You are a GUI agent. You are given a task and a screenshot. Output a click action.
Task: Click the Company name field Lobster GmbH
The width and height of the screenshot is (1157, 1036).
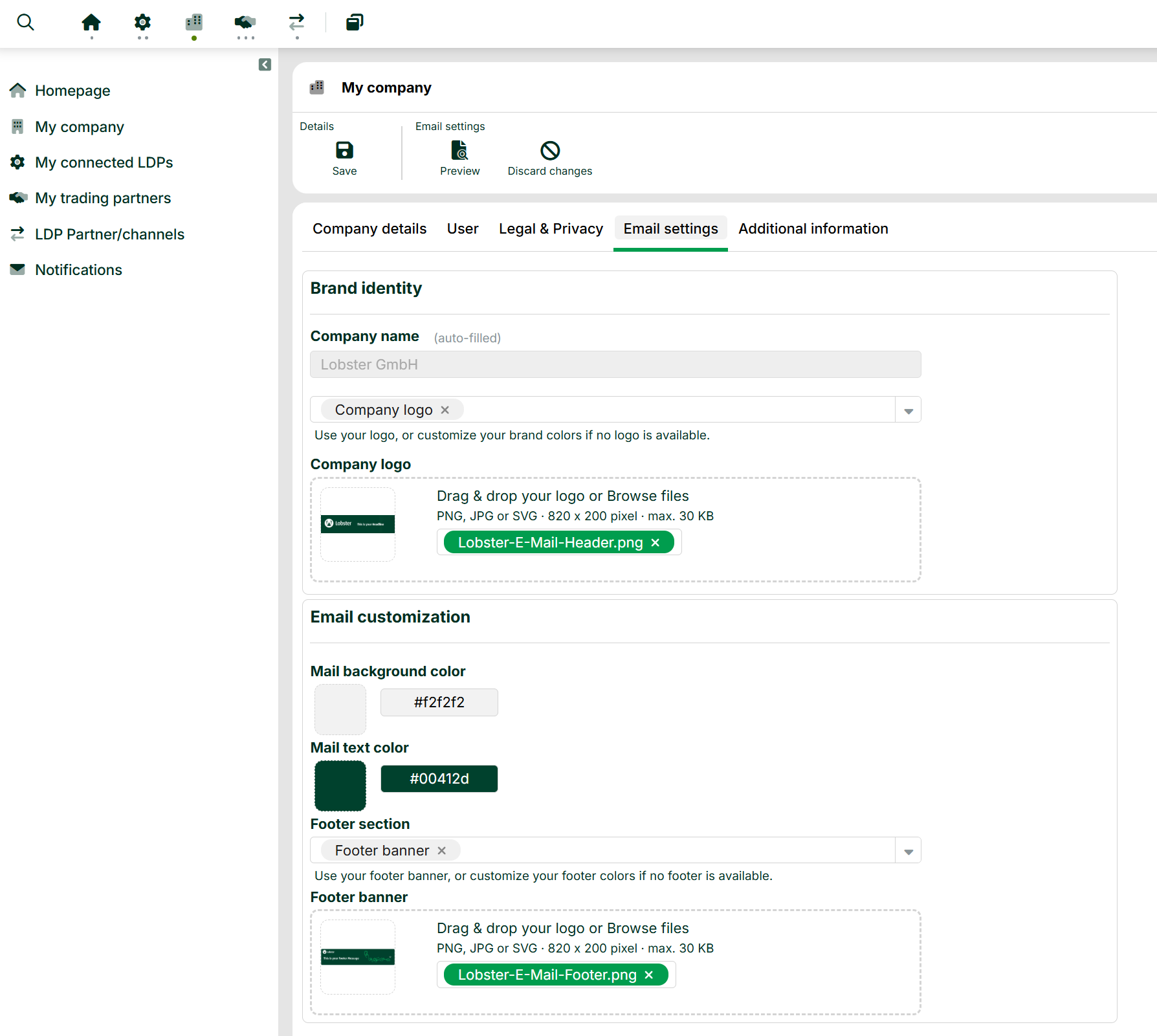[615, 364]
